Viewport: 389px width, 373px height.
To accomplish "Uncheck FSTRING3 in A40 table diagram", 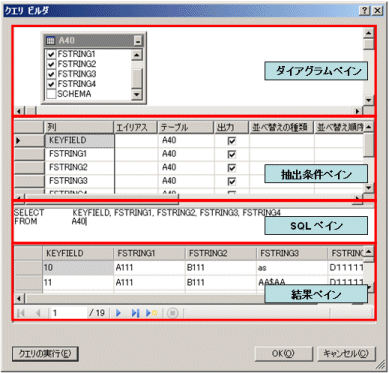I will point(51,74).
